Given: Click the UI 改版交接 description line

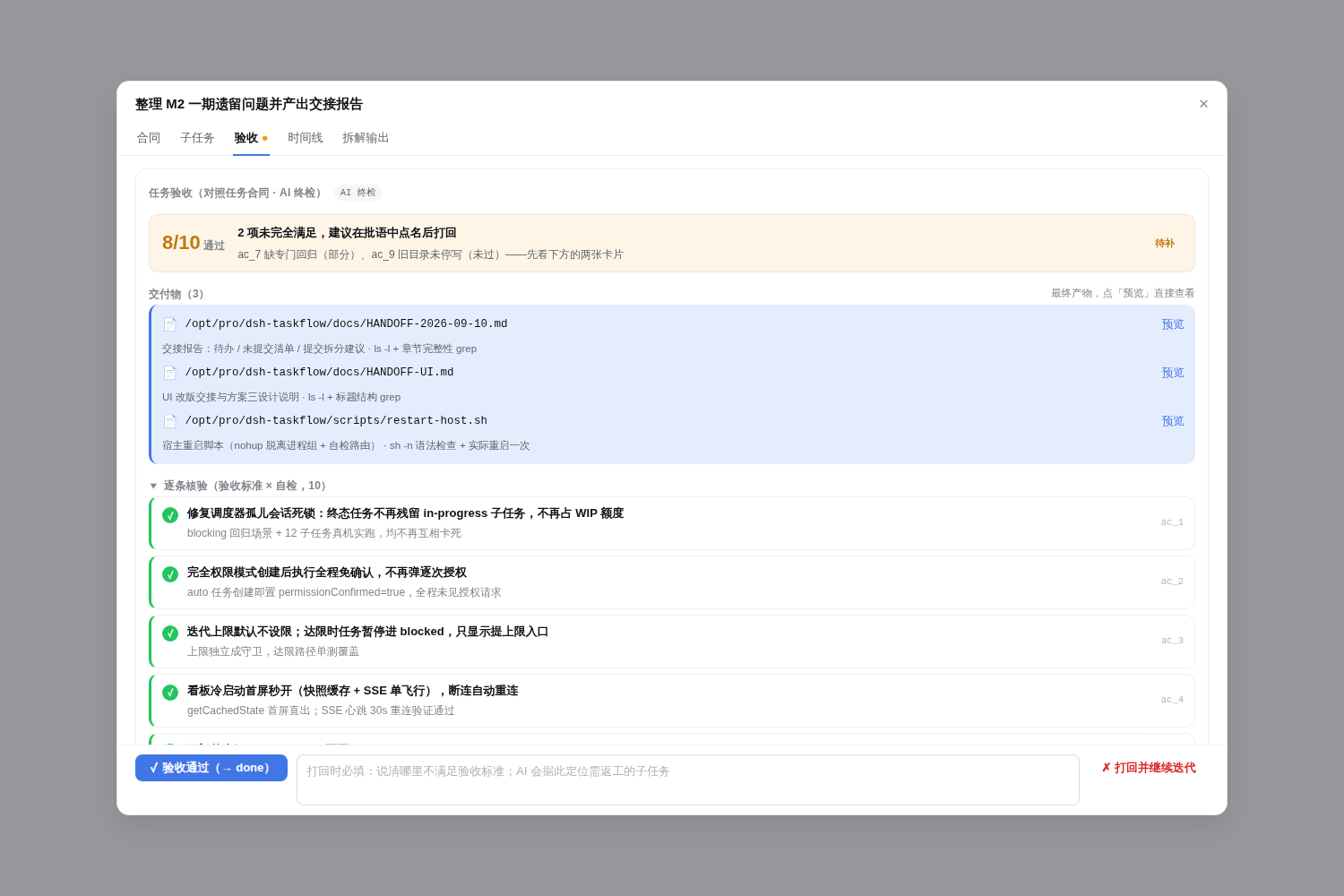Looking at the screenshot, I should [x=281, y=397].
